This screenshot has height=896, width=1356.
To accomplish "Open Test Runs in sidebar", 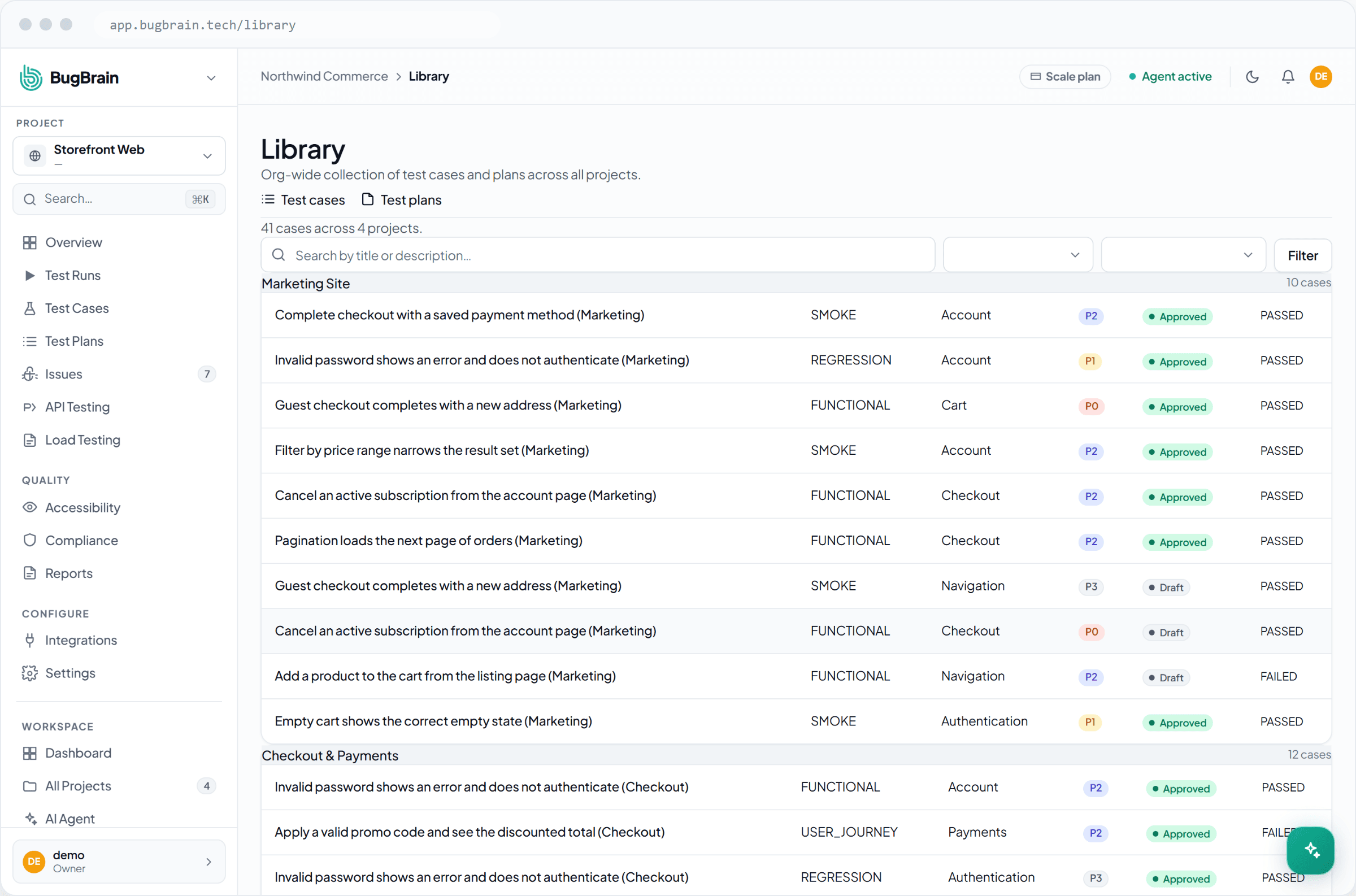I will pyautogui.click(x=72, y=276).
